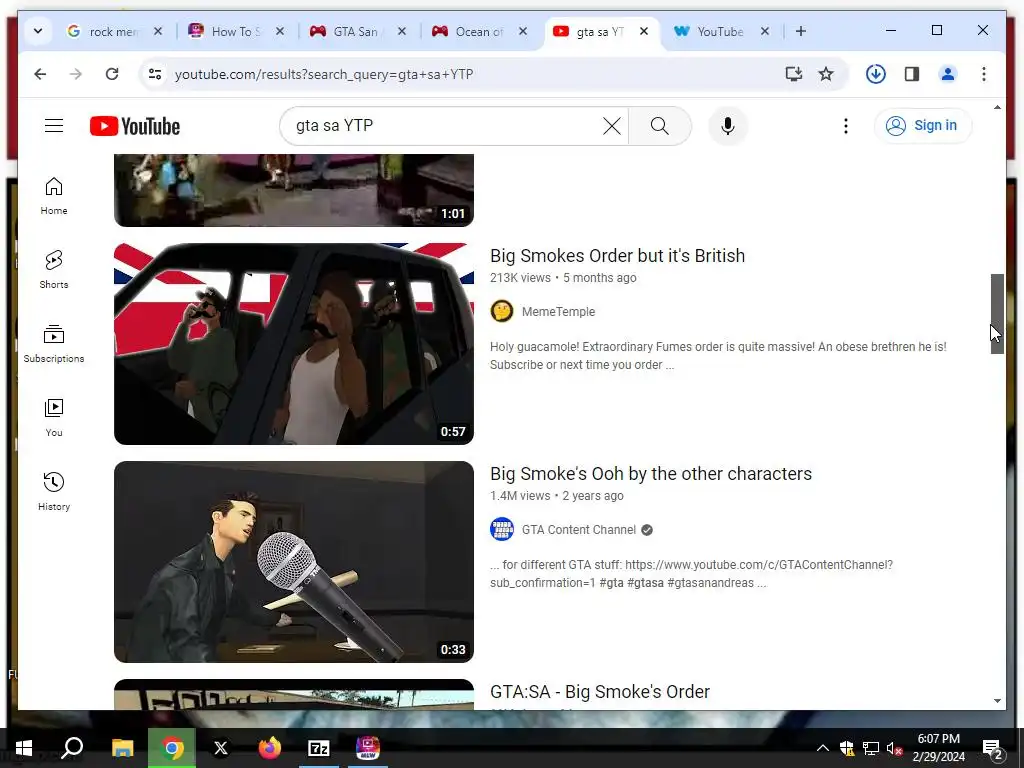Open Chrome downloads icon
The width and height of the screenshot is (1024, 768).
(x=875, y=74)
